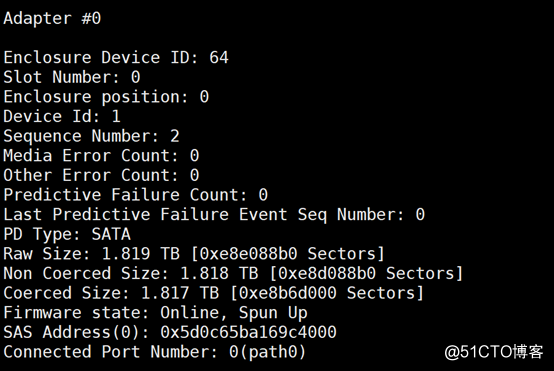This screenshot has height=371, width=554.
Task: Click the PD Type SATA text
Action: [x=67, y=235]
